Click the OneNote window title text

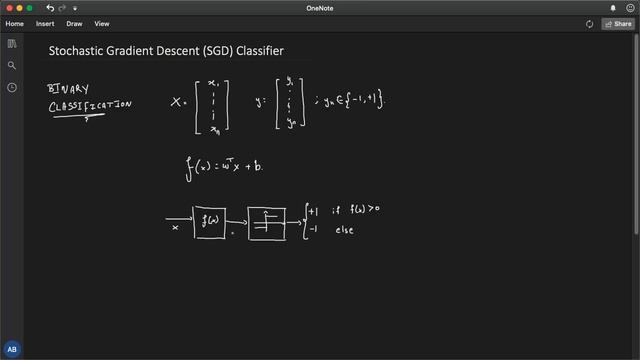click(320, 8)
